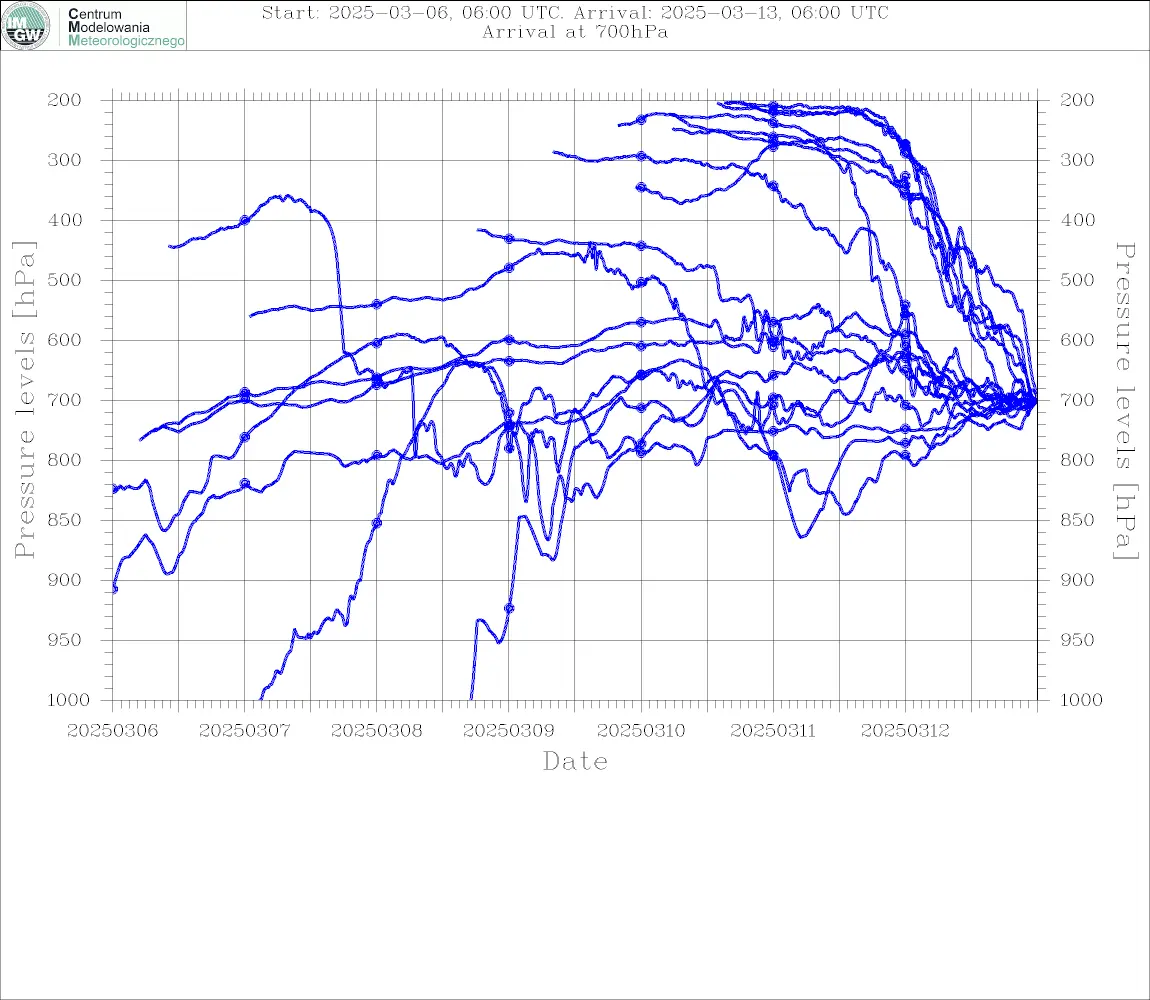
Task: Click the Centrum Modelowania Meteorologicznego logo text
Action: (x=125, y=27)
